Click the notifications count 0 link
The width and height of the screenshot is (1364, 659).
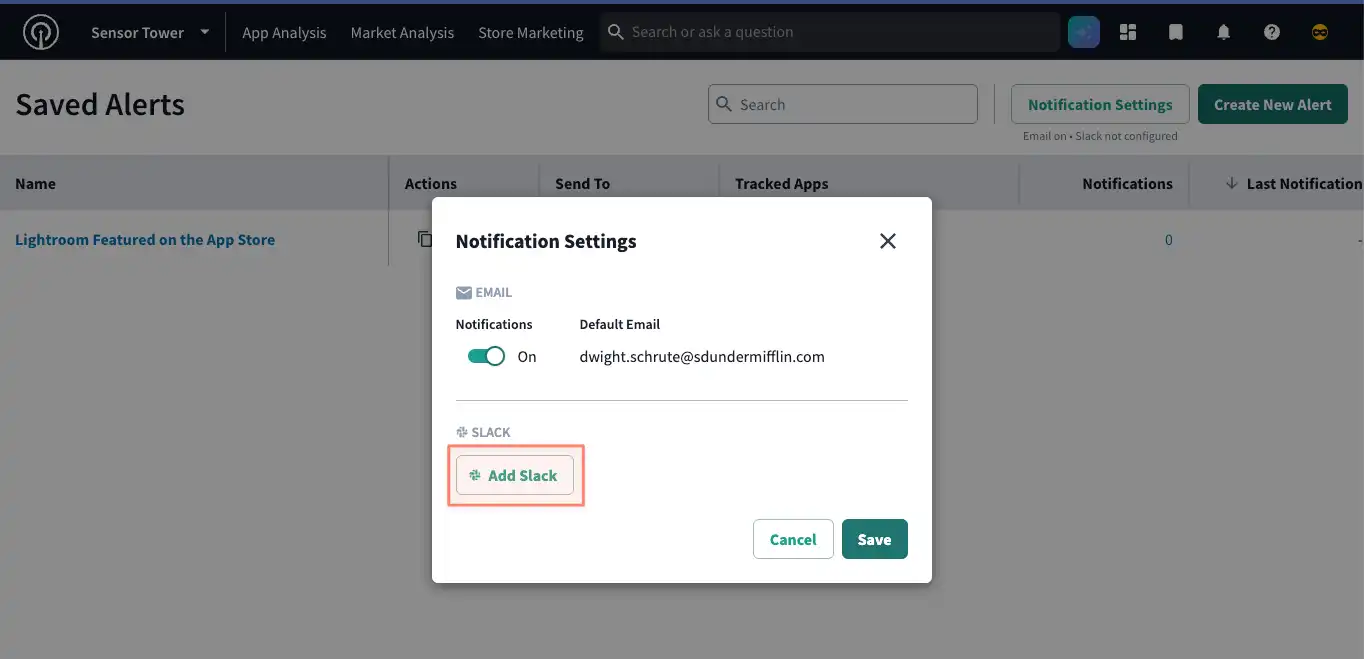(1169, 240)
